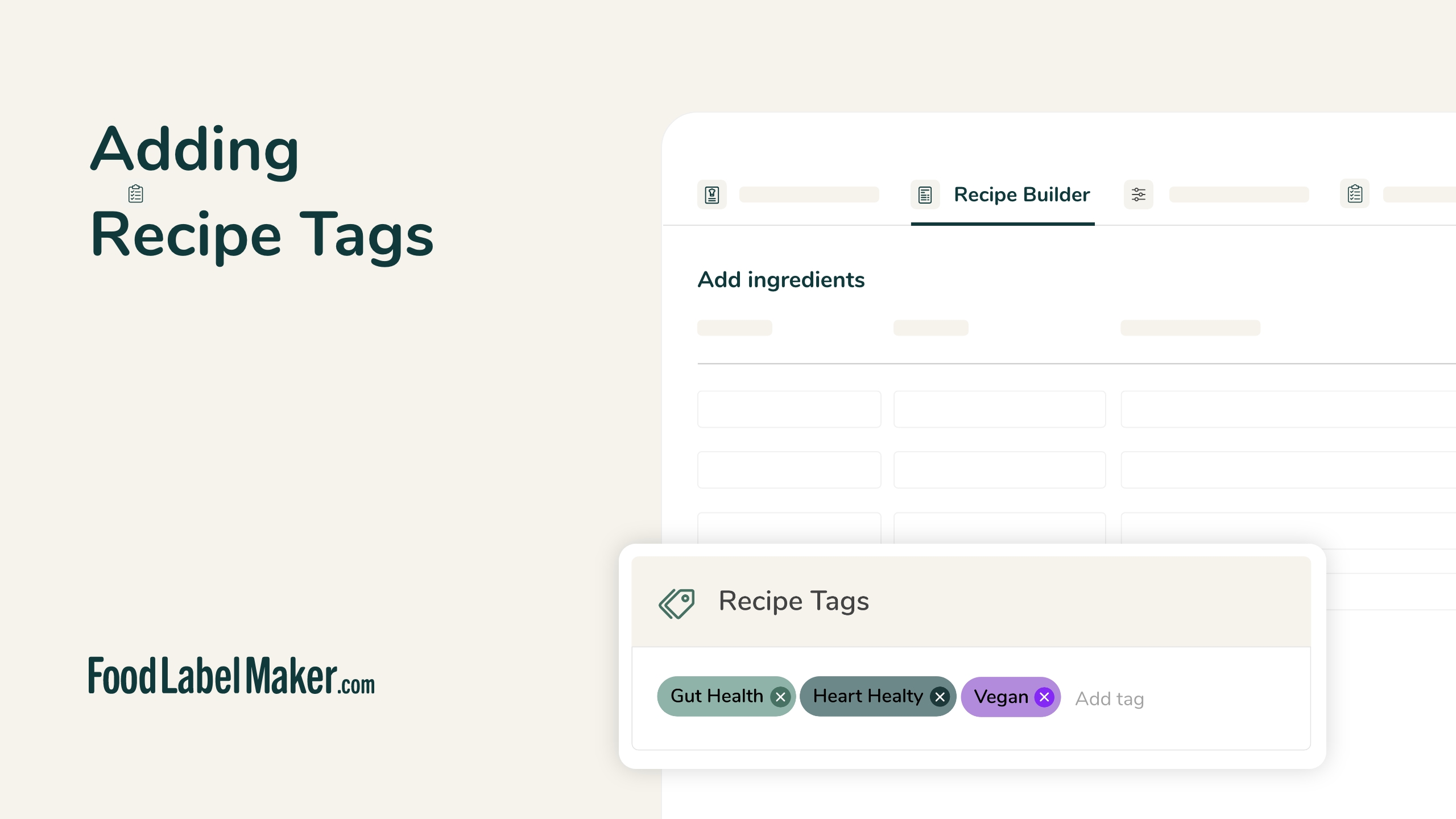Remove the Heart Healty tag

(x=940, y=697)
